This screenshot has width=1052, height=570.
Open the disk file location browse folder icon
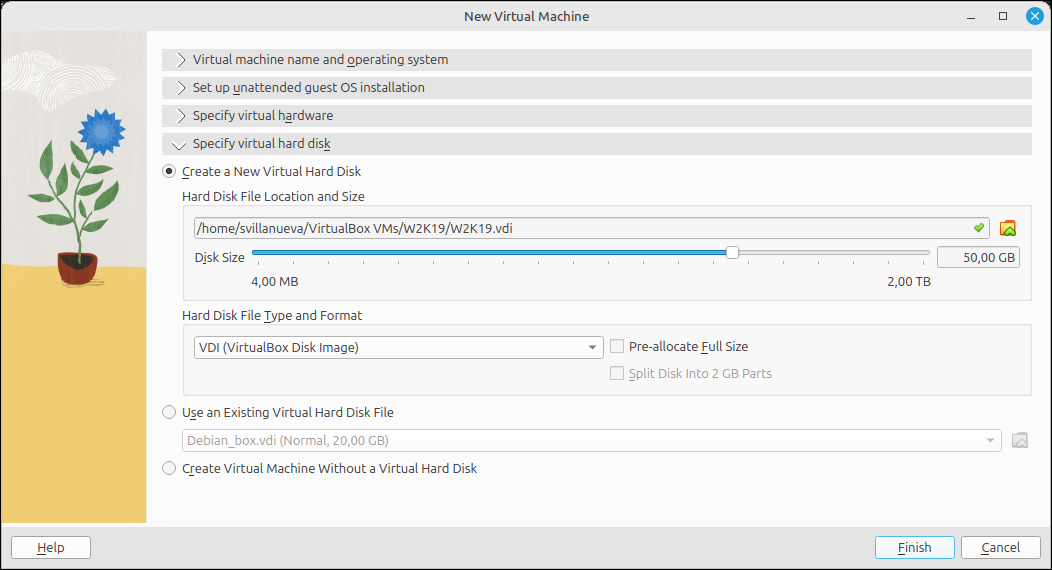1007,228
